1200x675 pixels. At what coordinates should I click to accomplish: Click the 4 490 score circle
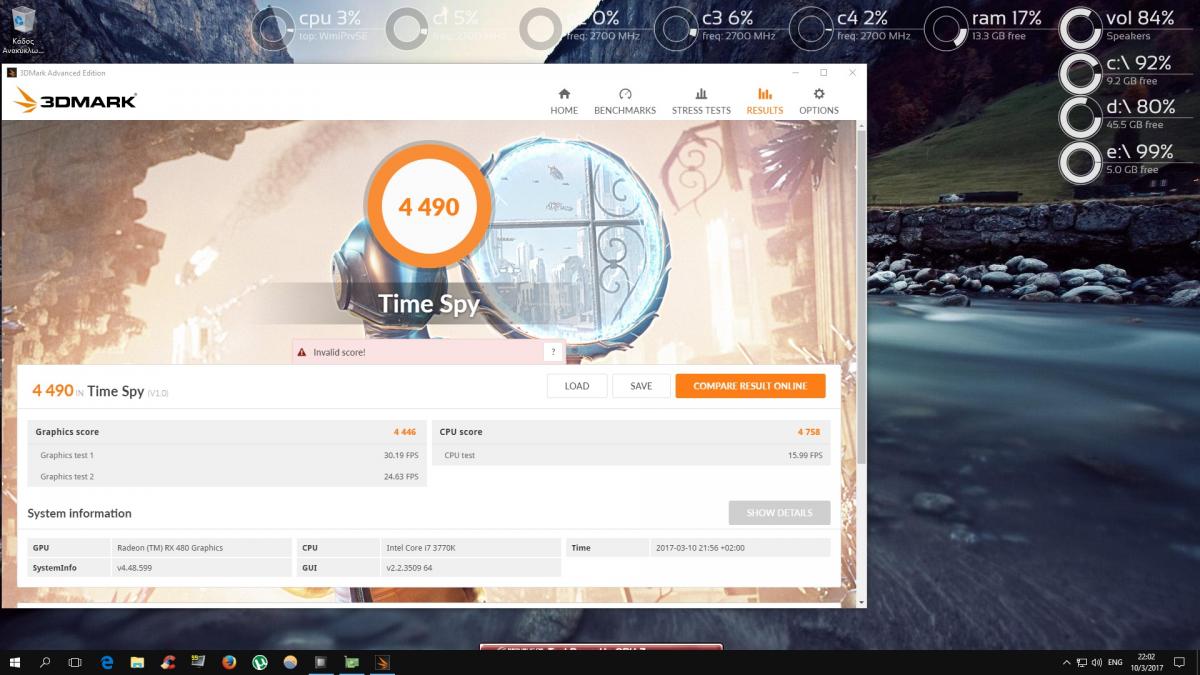[428, 207]
